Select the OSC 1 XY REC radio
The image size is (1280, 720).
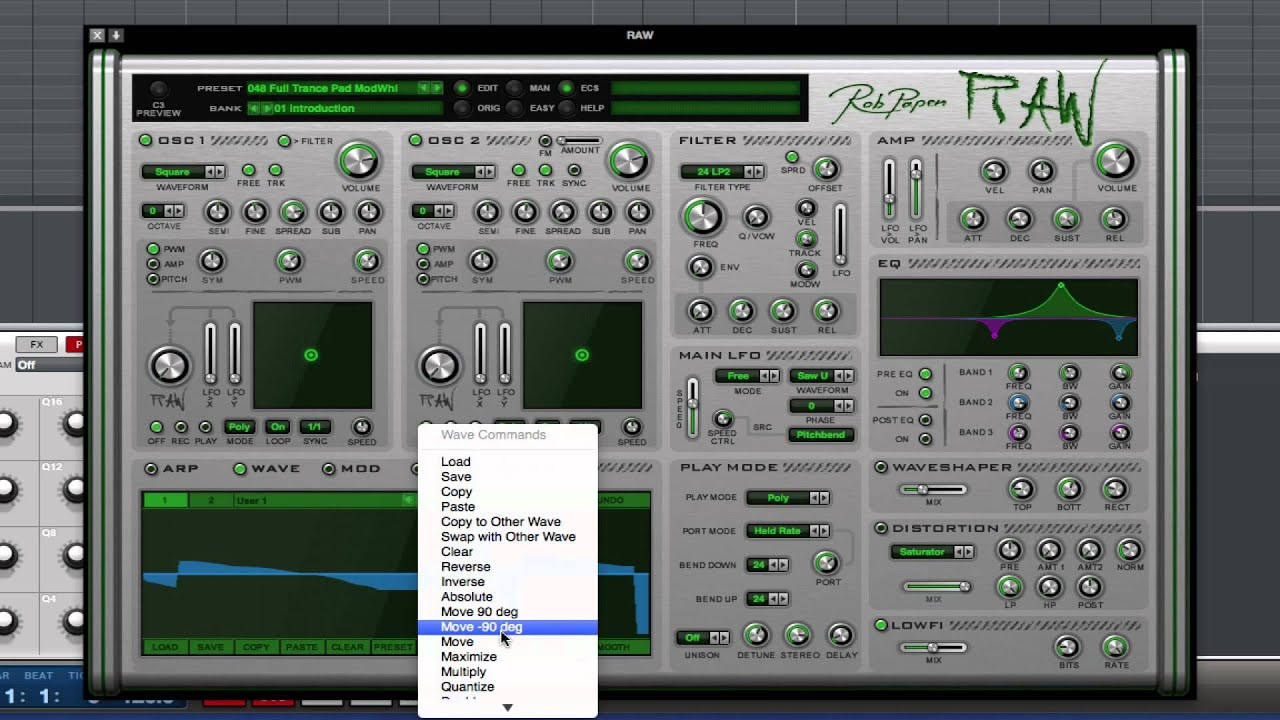181,428
